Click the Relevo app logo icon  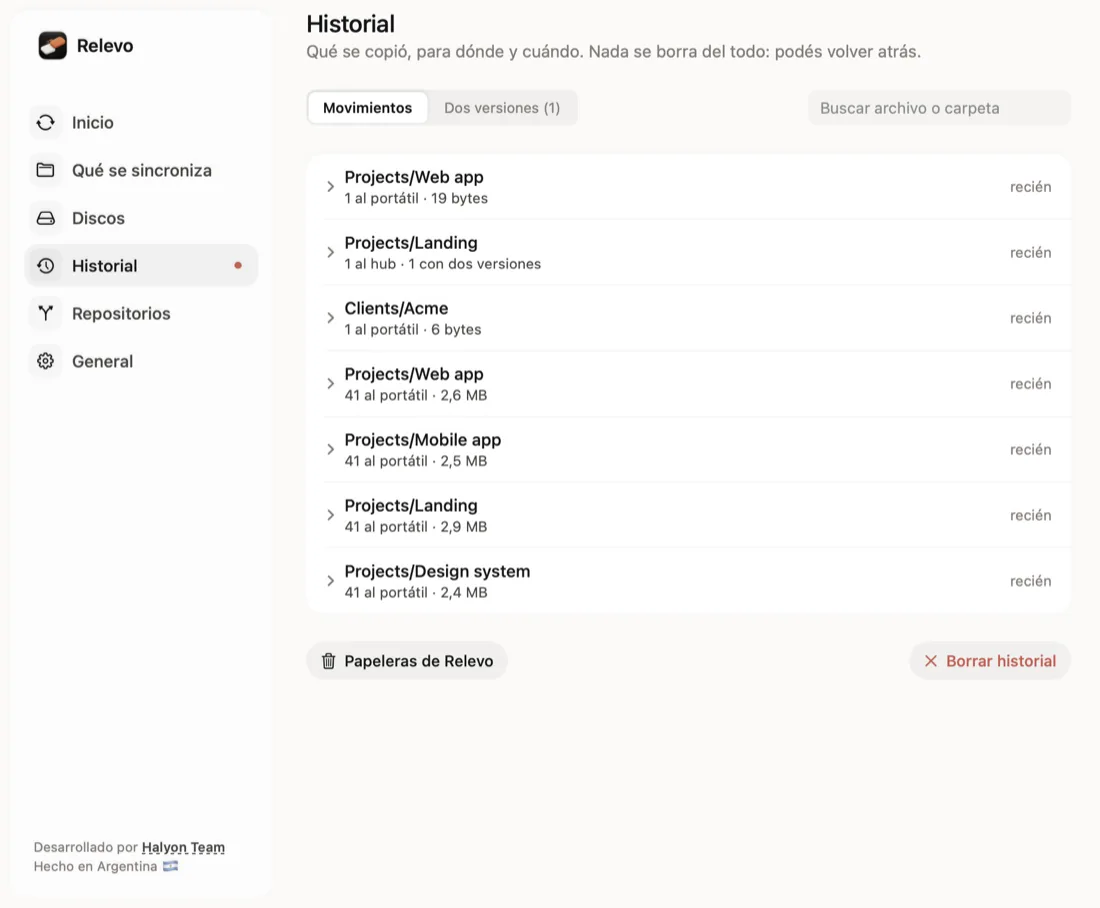(52, 46)
